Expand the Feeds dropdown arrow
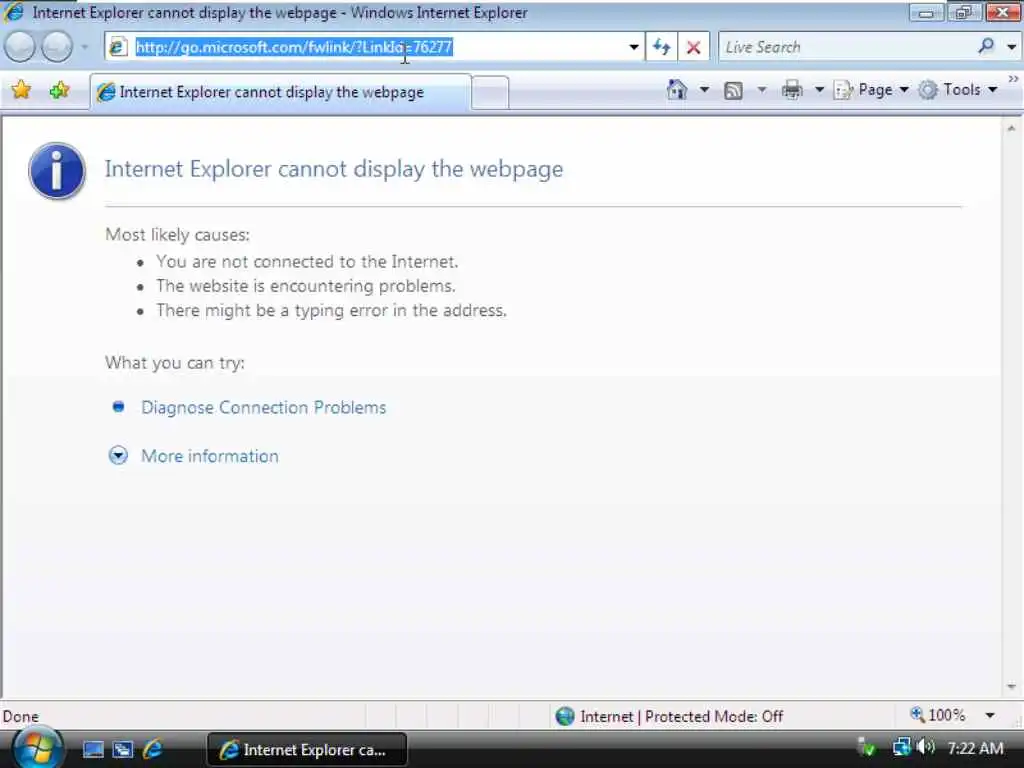The height and width of the screenshot is (768, 1024). 761,89
